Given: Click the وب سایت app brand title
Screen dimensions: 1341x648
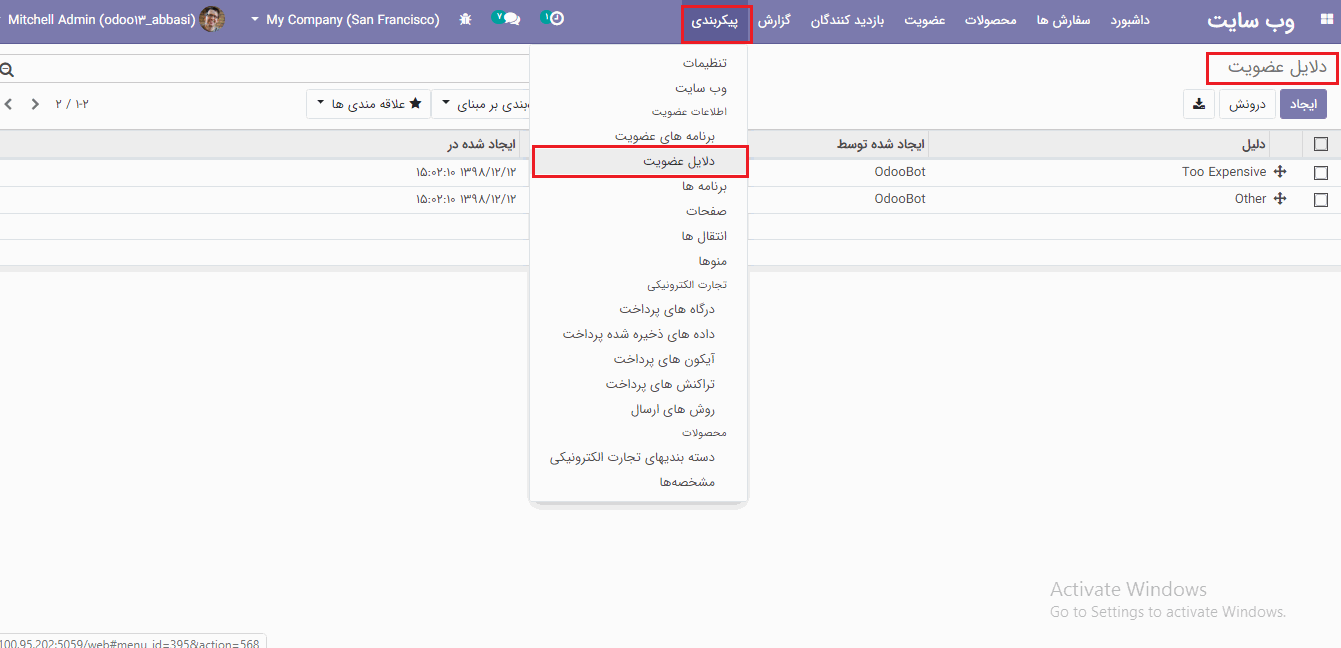Looking at the screenshot, I should point(1251,20).
